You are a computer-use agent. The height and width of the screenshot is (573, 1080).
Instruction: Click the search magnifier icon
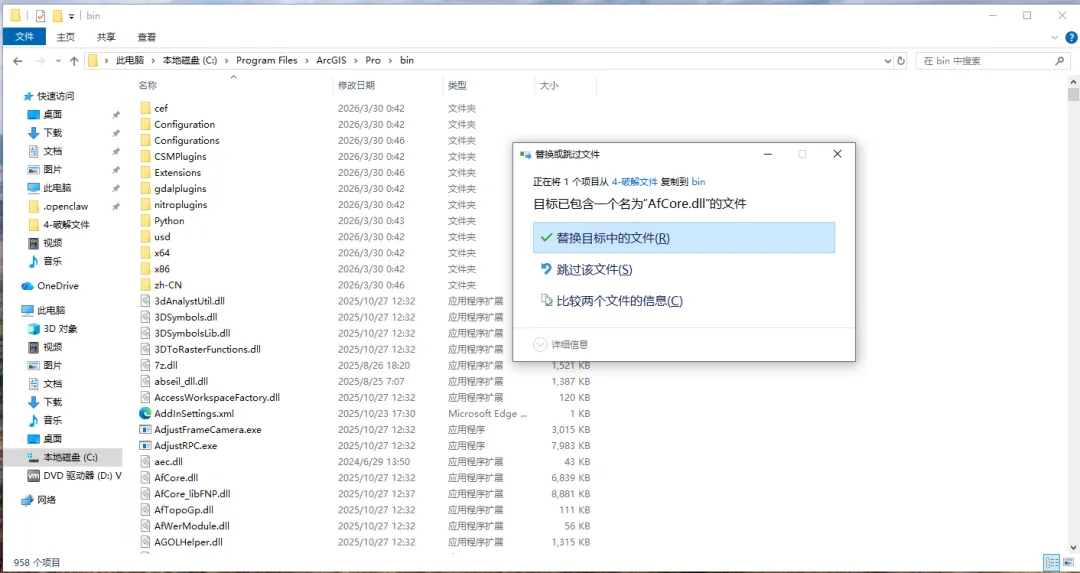(x=1059, y=61)
